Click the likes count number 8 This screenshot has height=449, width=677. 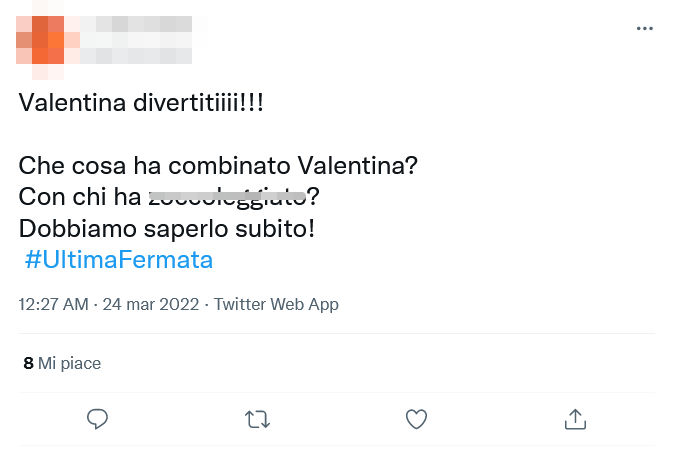point(28,363)
